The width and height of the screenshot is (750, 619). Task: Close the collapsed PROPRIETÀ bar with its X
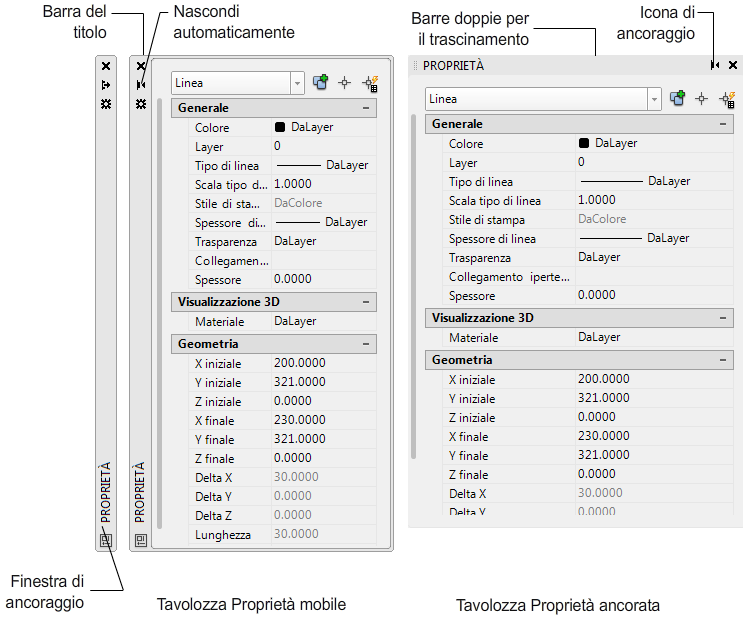[106, 66]
